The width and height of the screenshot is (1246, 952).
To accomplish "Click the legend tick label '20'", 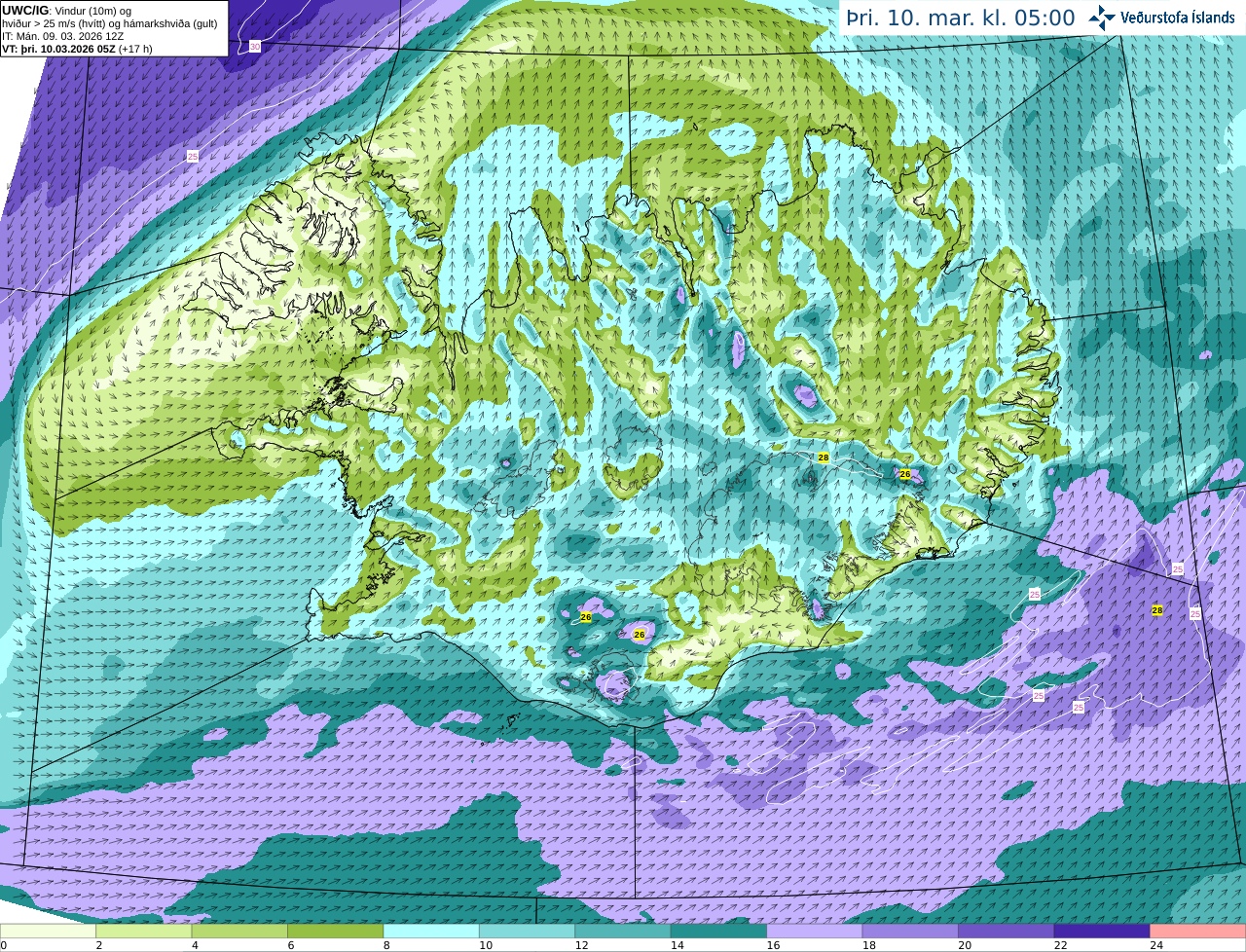I will [966, 945].
